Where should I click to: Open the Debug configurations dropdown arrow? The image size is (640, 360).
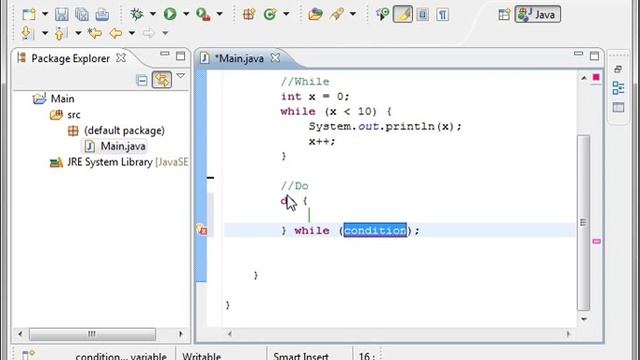tap(153, 14)
